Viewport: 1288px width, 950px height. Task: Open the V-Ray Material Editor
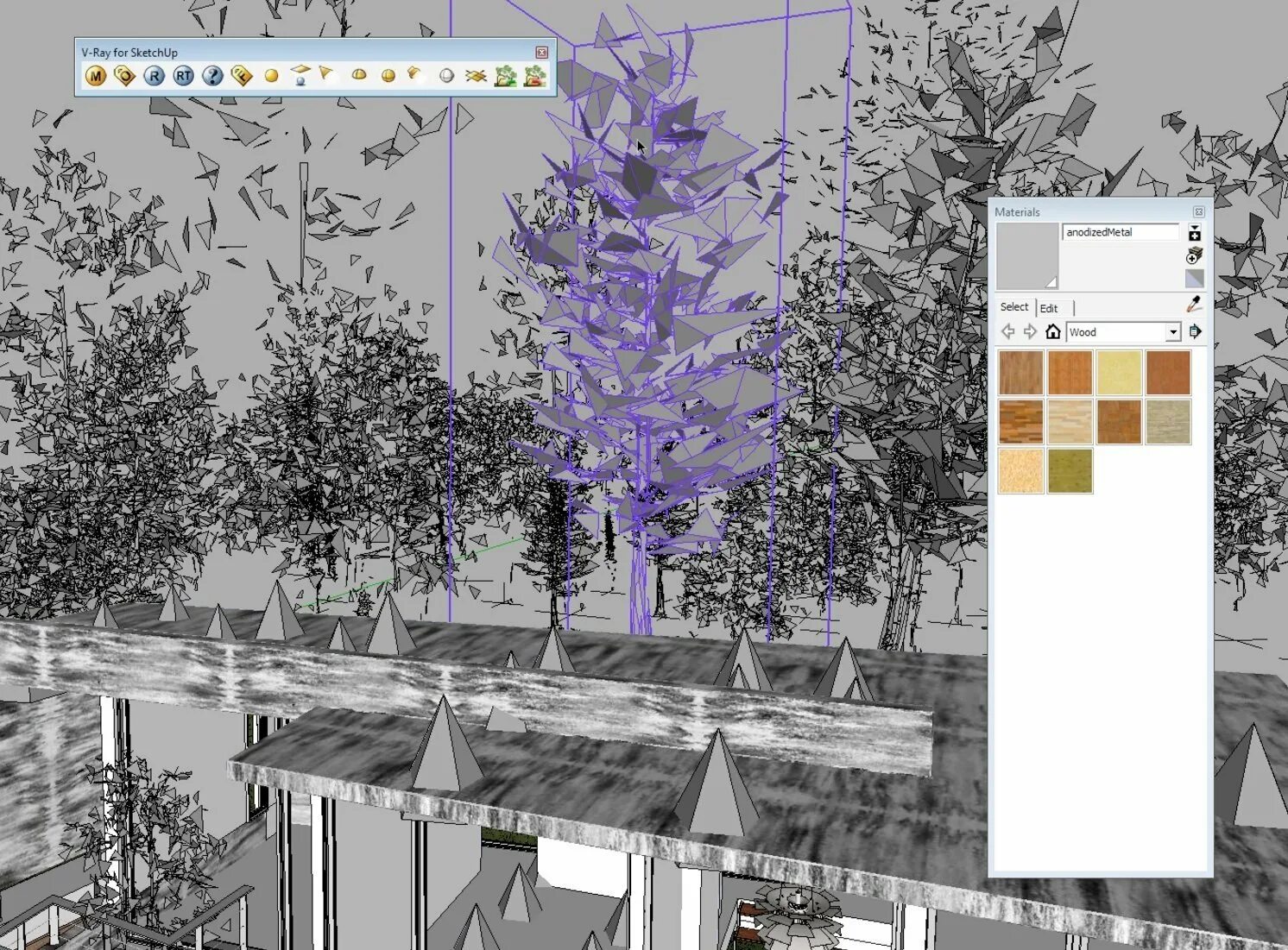pyautogui.click(x=97, y=75)
